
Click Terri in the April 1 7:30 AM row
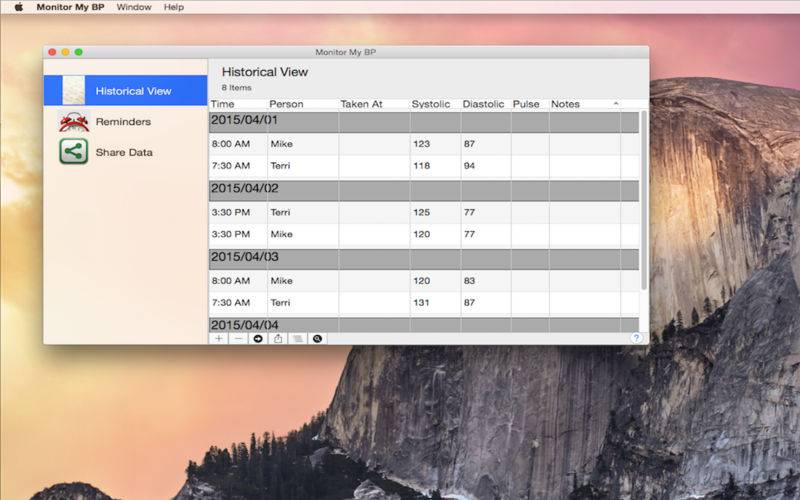[280, 166]
